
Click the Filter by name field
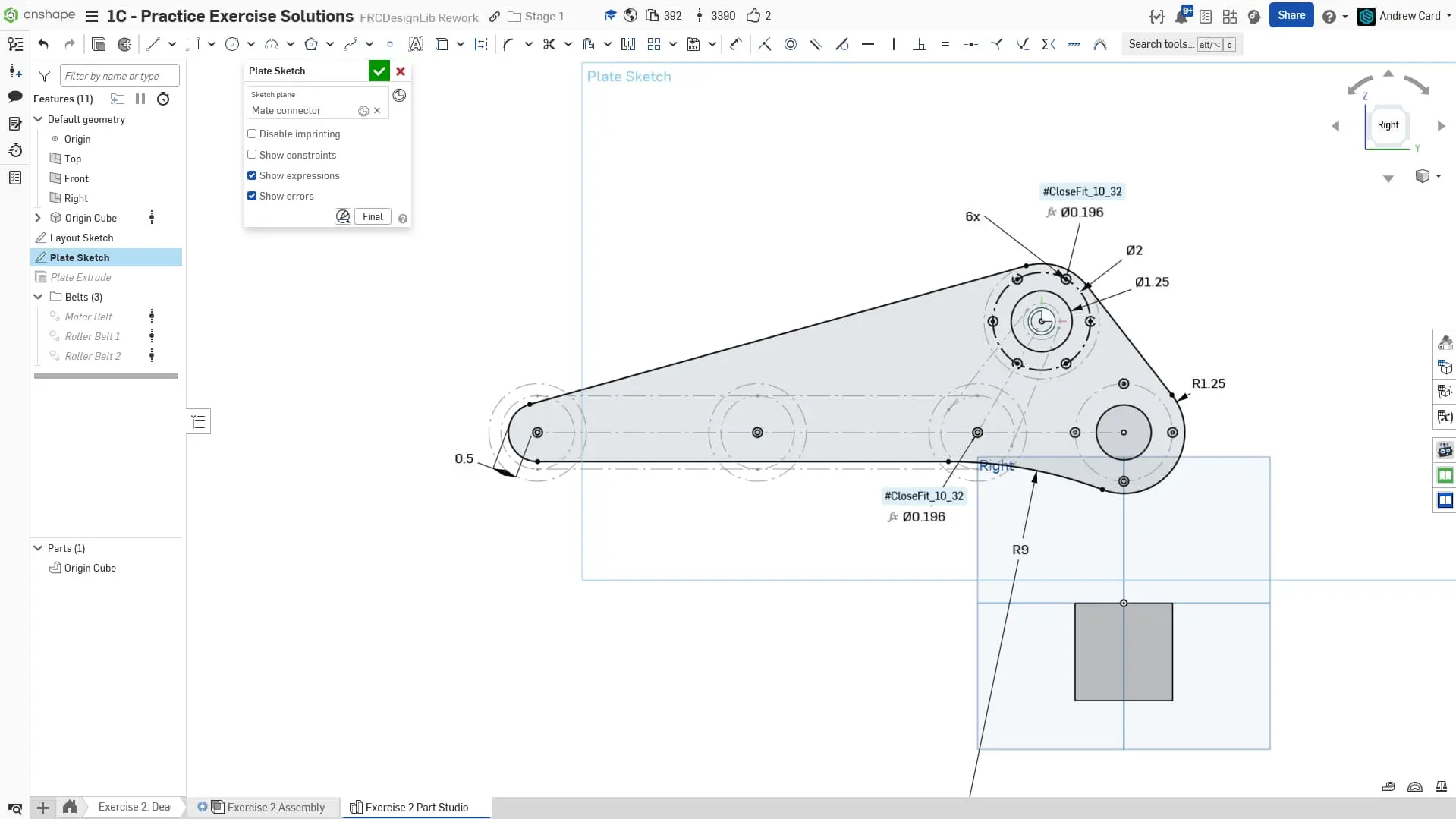point(119,76)
